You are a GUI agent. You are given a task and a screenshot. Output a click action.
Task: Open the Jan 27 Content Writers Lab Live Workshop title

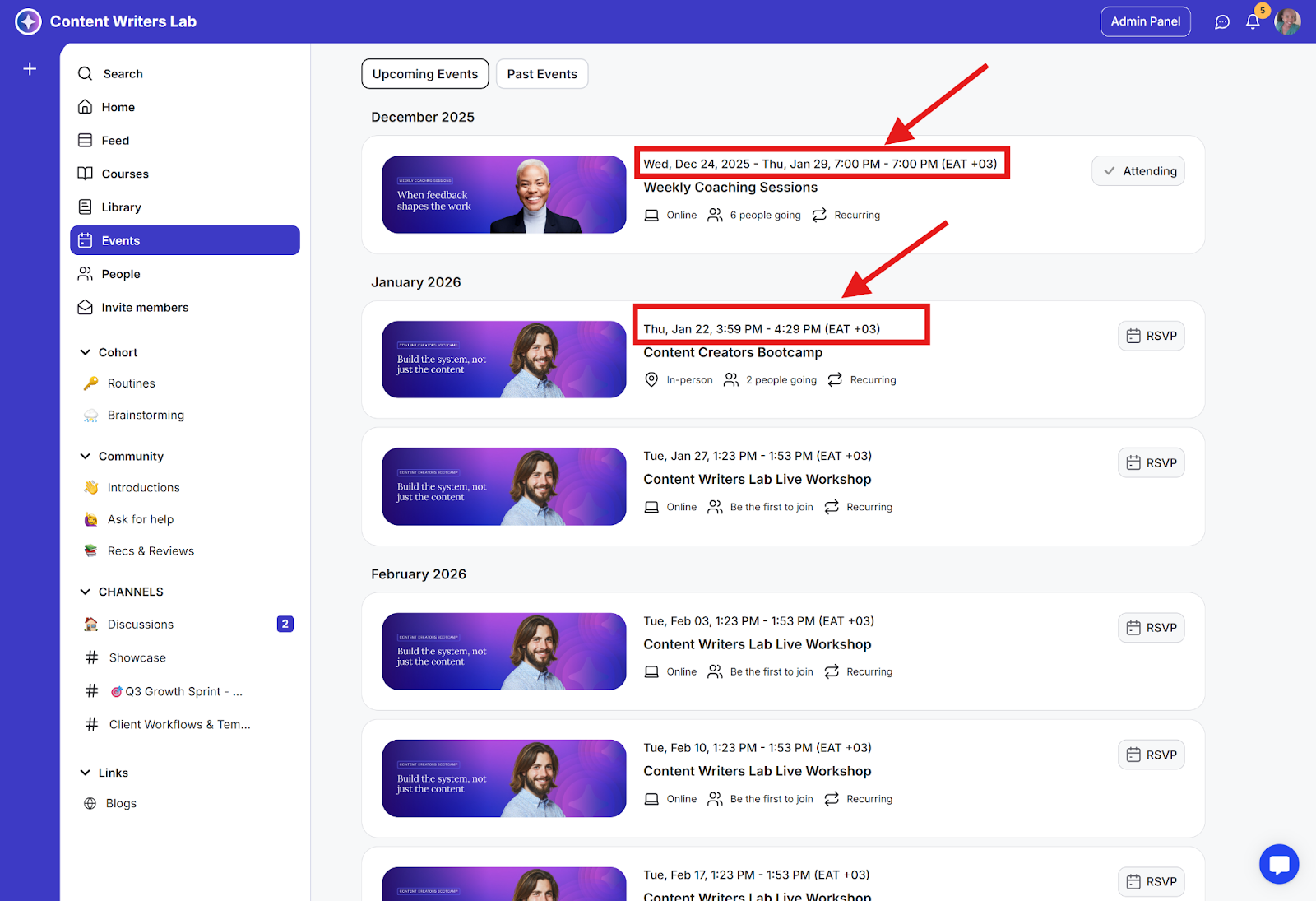pos(758,479)
